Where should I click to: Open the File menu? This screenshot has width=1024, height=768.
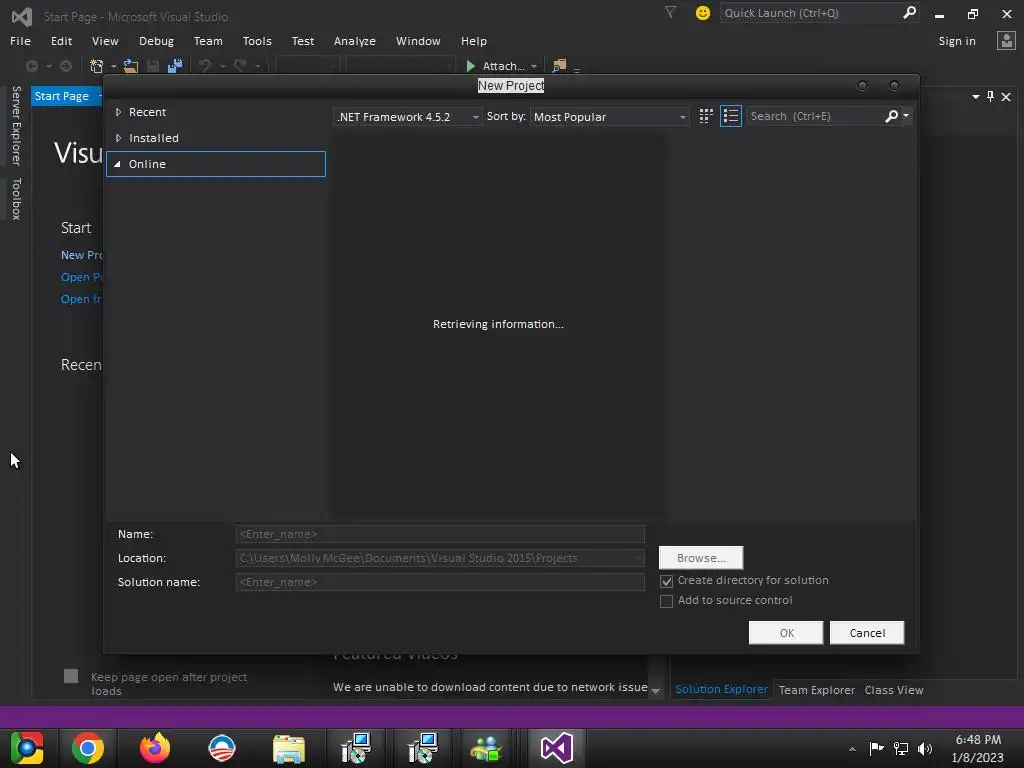pyautogui.click(x=20, y=41)
